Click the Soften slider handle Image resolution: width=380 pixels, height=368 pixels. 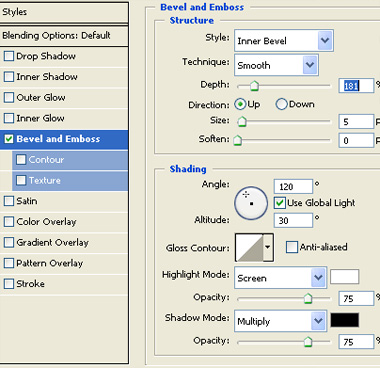click(237, 140)
